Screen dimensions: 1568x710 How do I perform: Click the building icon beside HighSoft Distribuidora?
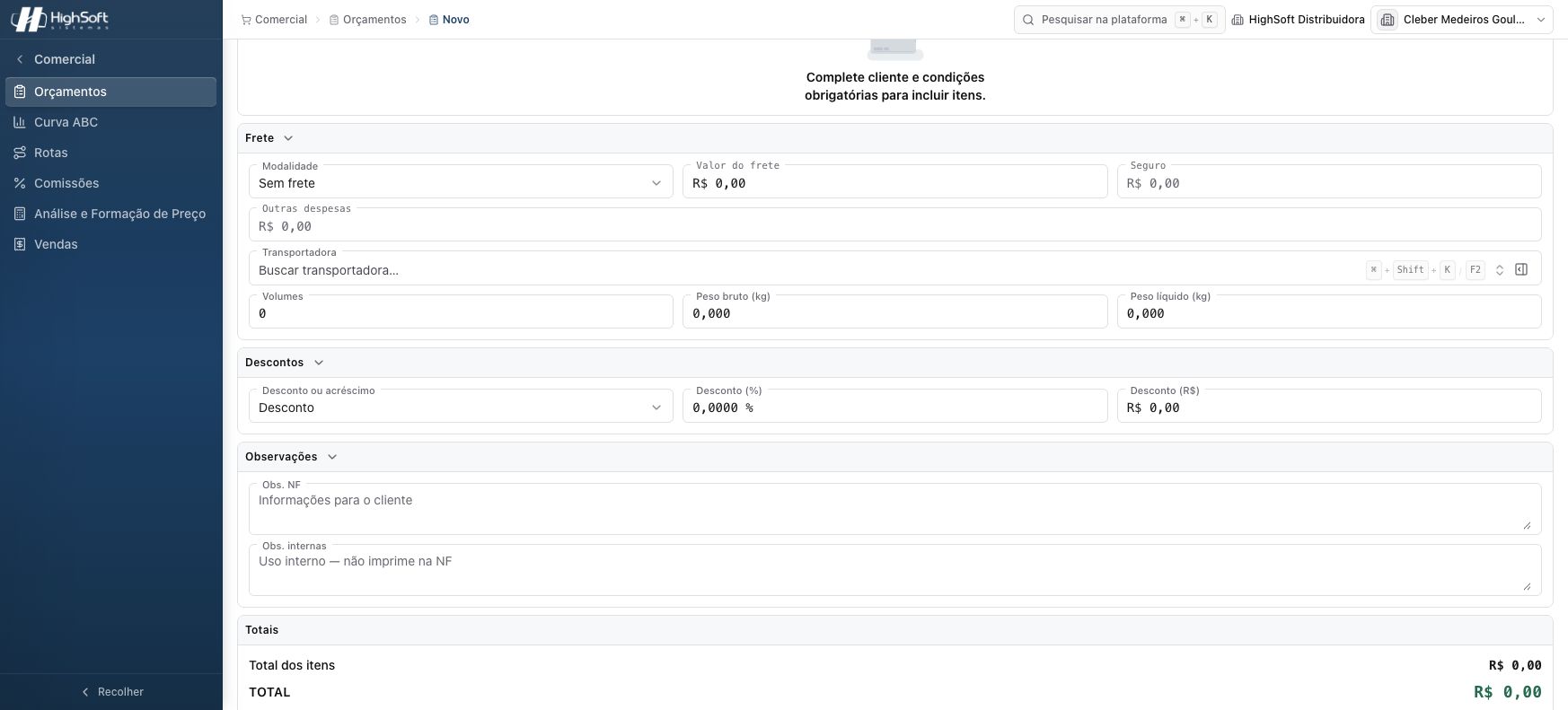(x=1238, y=20)
